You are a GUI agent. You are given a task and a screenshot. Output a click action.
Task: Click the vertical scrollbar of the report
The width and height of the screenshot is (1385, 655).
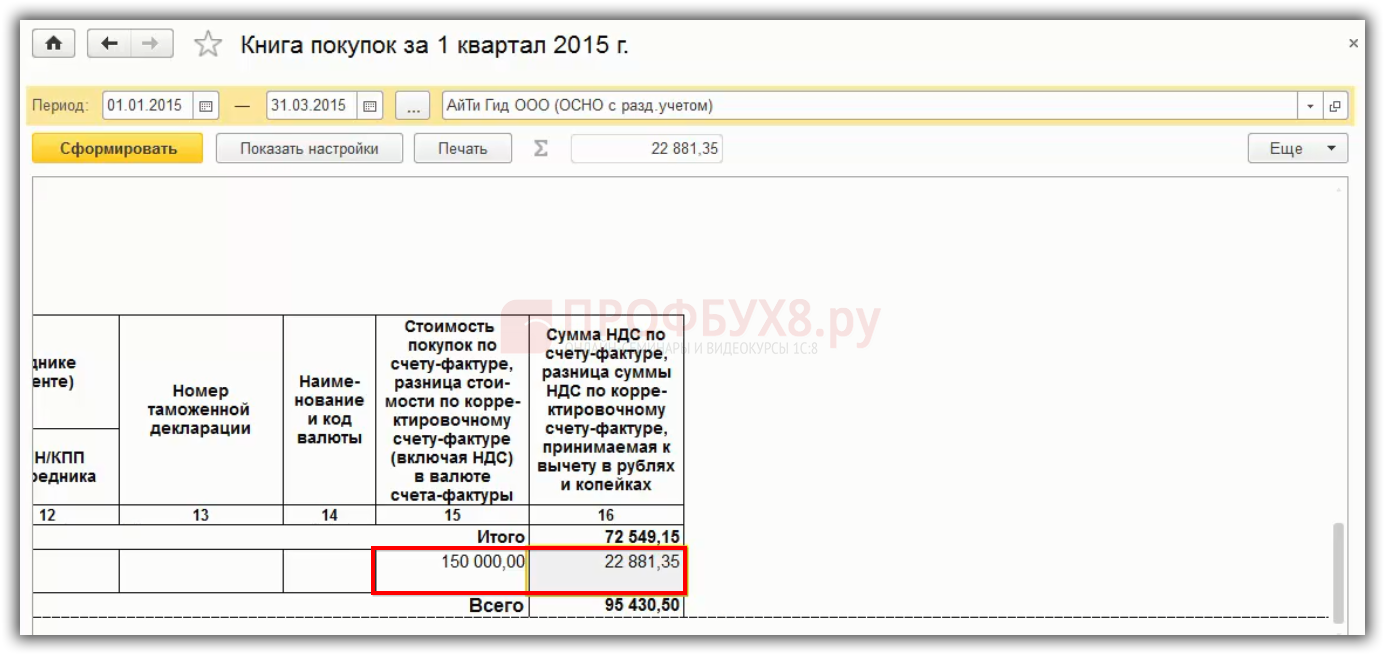tap(1339, 571)
